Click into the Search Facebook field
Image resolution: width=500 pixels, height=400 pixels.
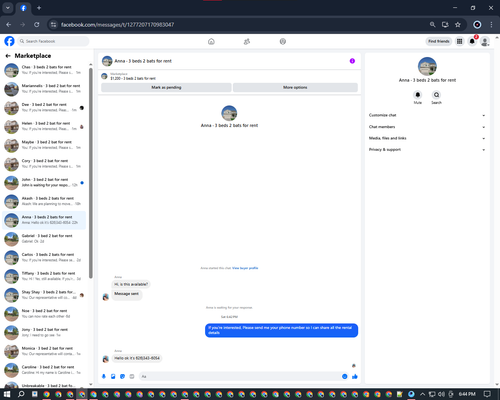tap(53, 41)
